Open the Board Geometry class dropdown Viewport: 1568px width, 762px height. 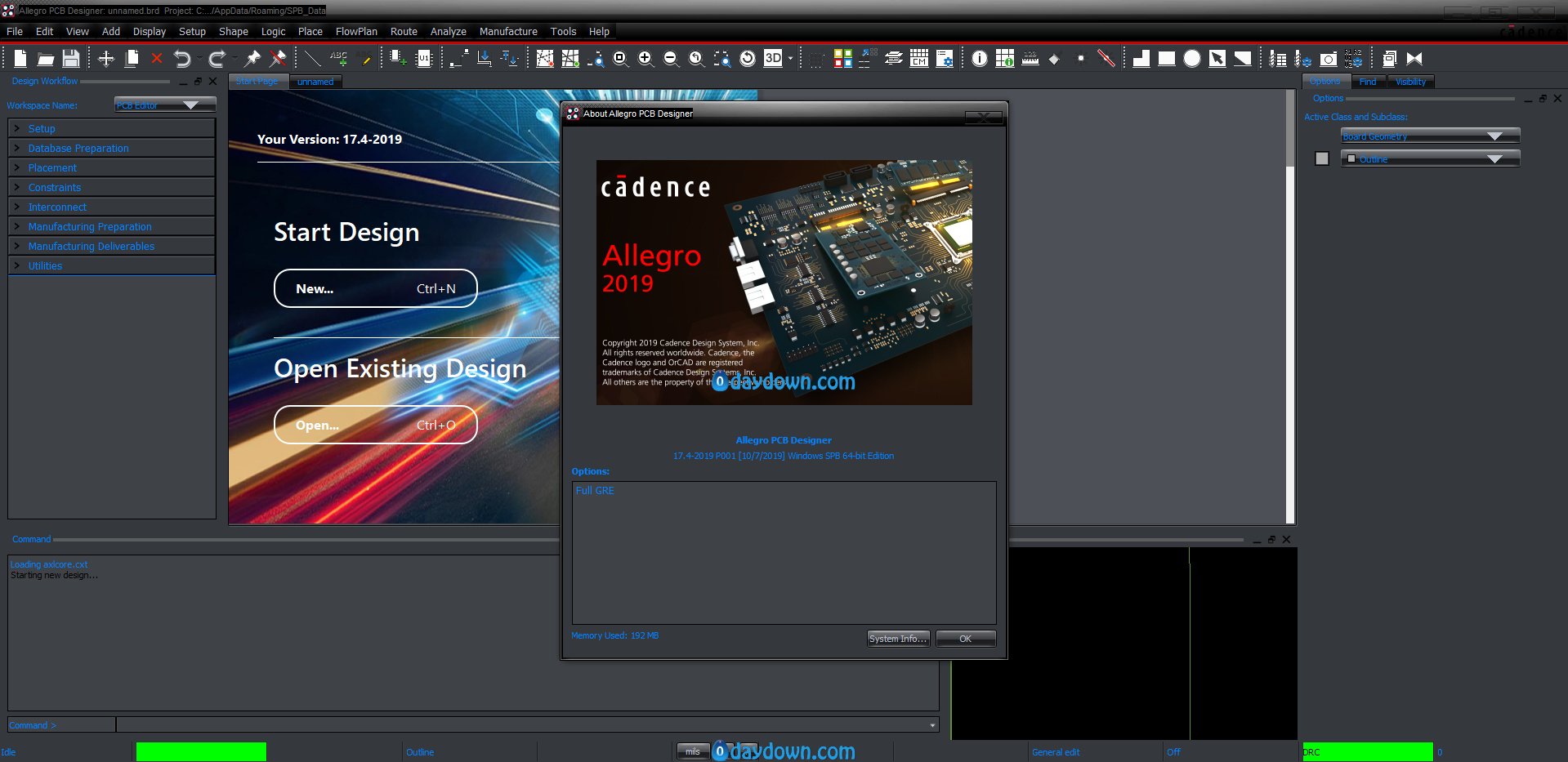coord(1430,136)
